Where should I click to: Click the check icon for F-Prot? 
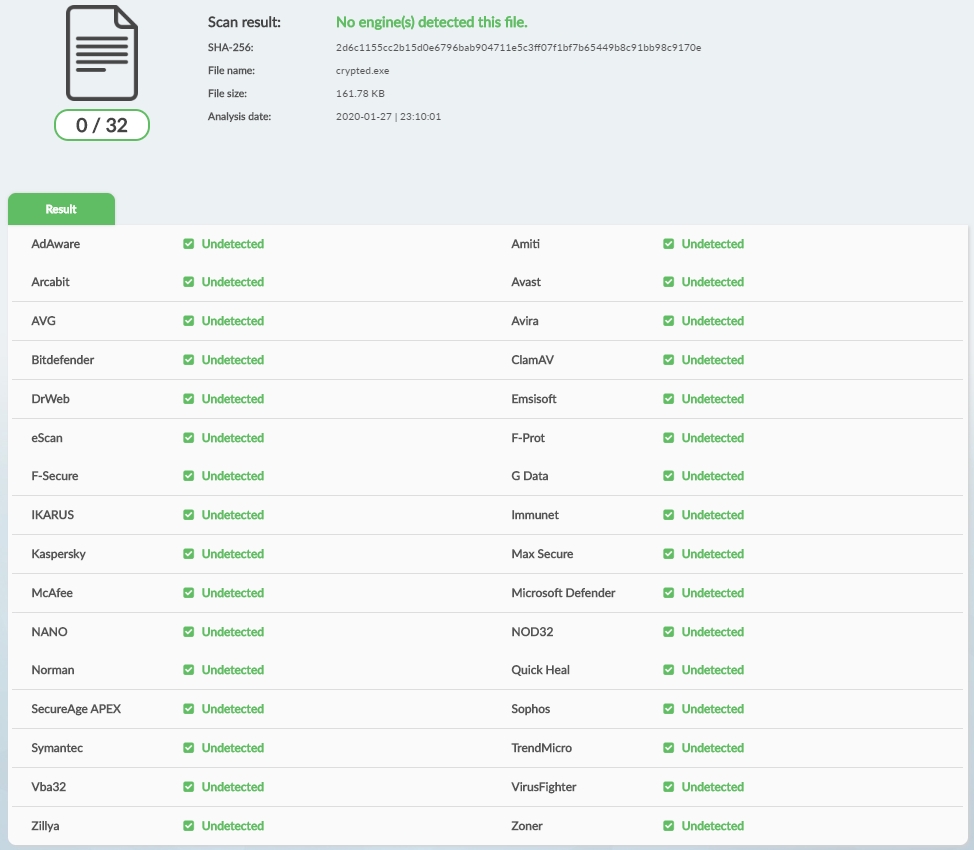[x=668, y=438]
